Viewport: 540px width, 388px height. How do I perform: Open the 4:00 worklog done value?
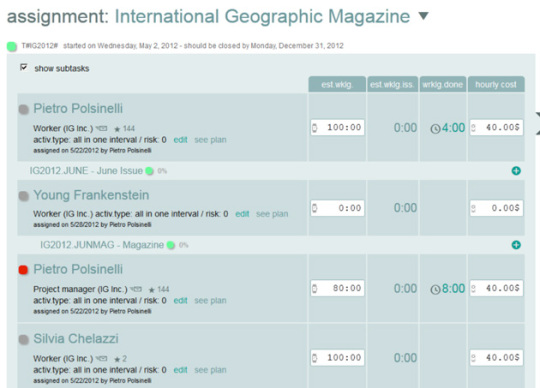coord(453,128)
